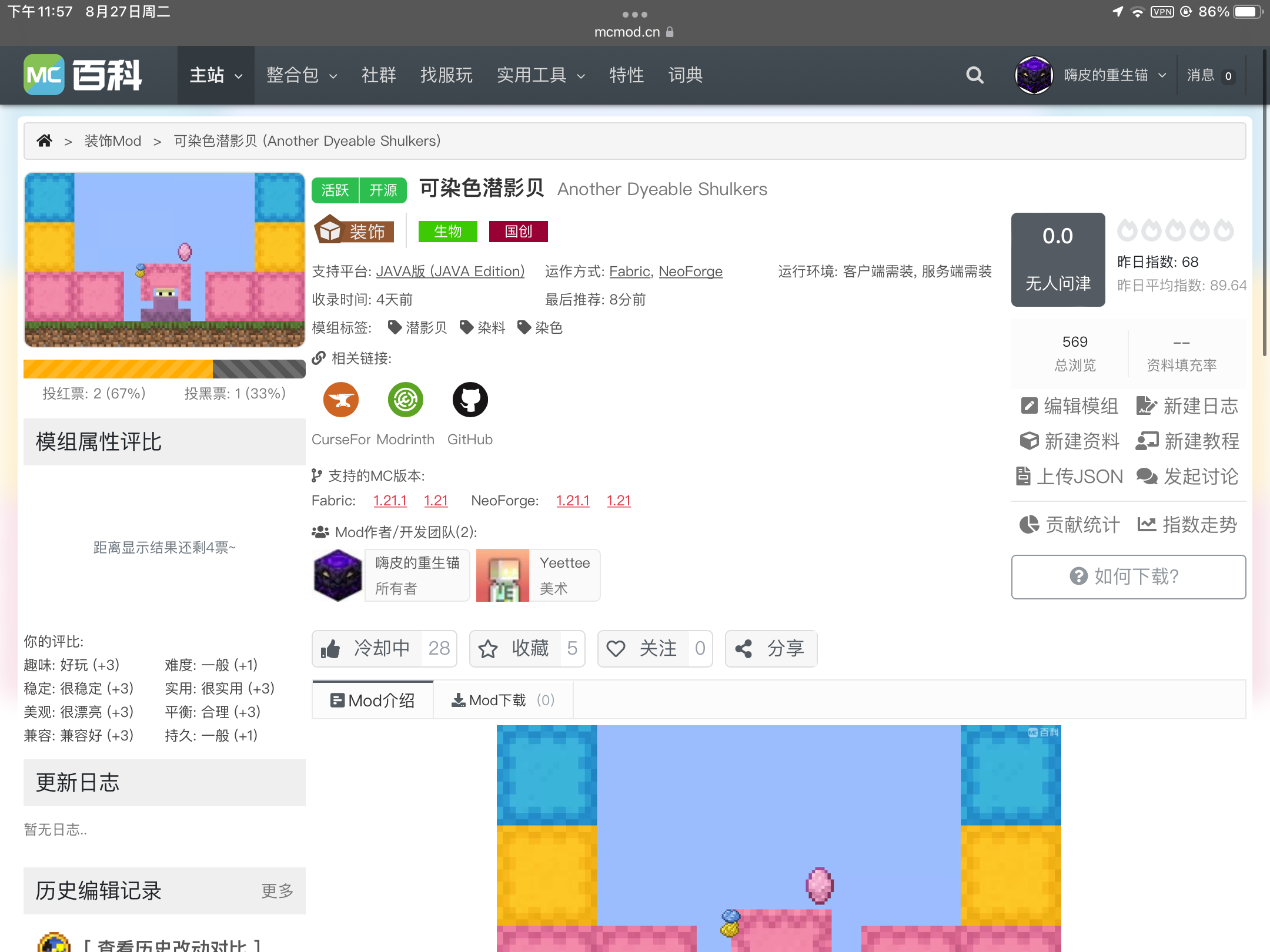Click the flame rating icons
Screen dimensions: 1270x952
(x=1175, y=230)
